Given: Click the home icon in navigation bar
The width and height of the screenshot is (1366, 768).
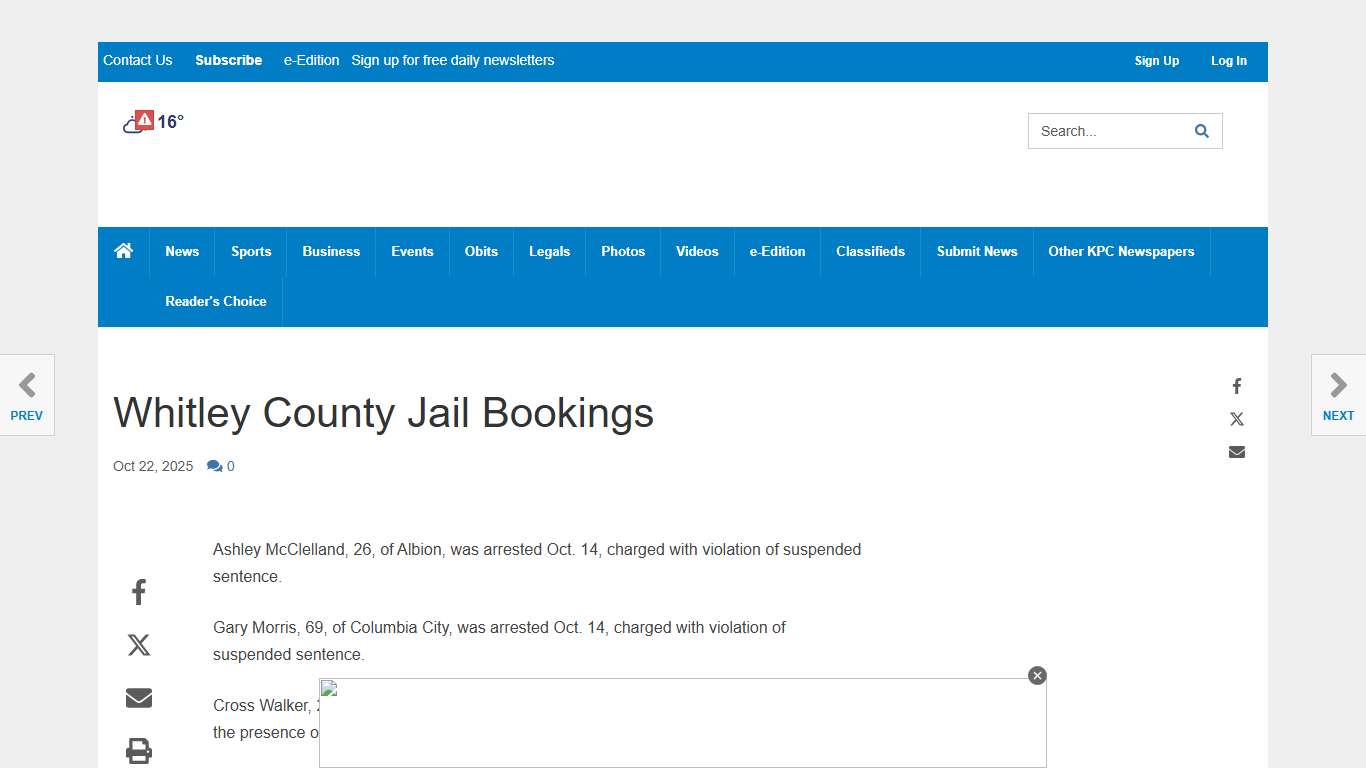Looking at the screenshot, I should [124, 251].
